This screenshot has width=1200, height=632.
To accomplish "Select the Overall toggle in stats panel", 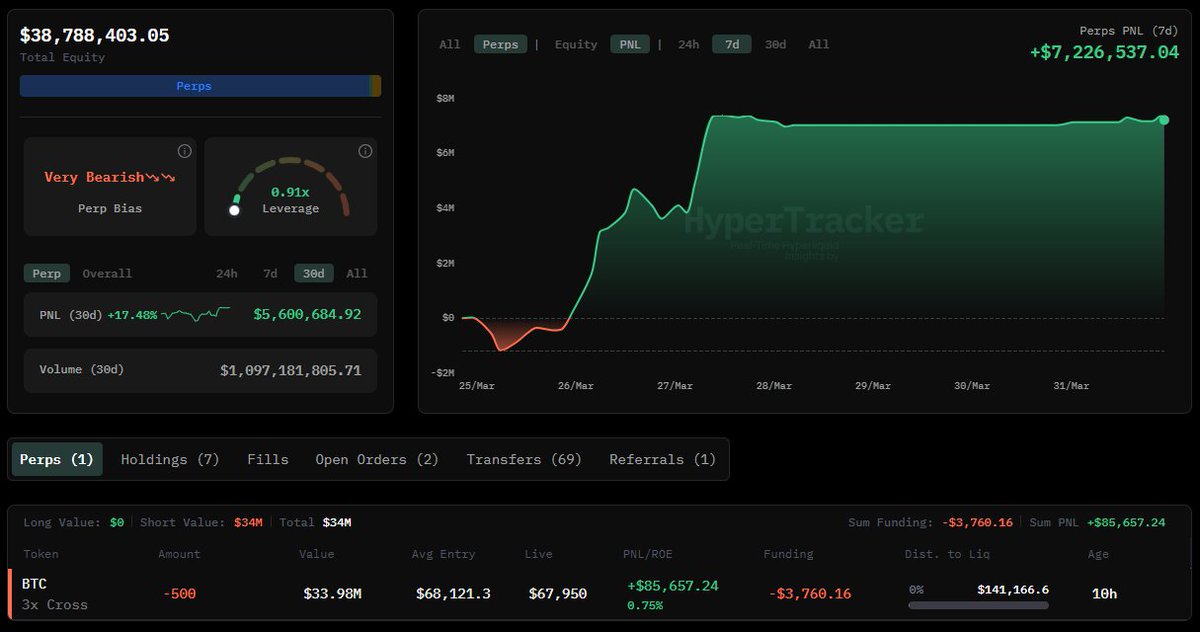I will [107, 273].
